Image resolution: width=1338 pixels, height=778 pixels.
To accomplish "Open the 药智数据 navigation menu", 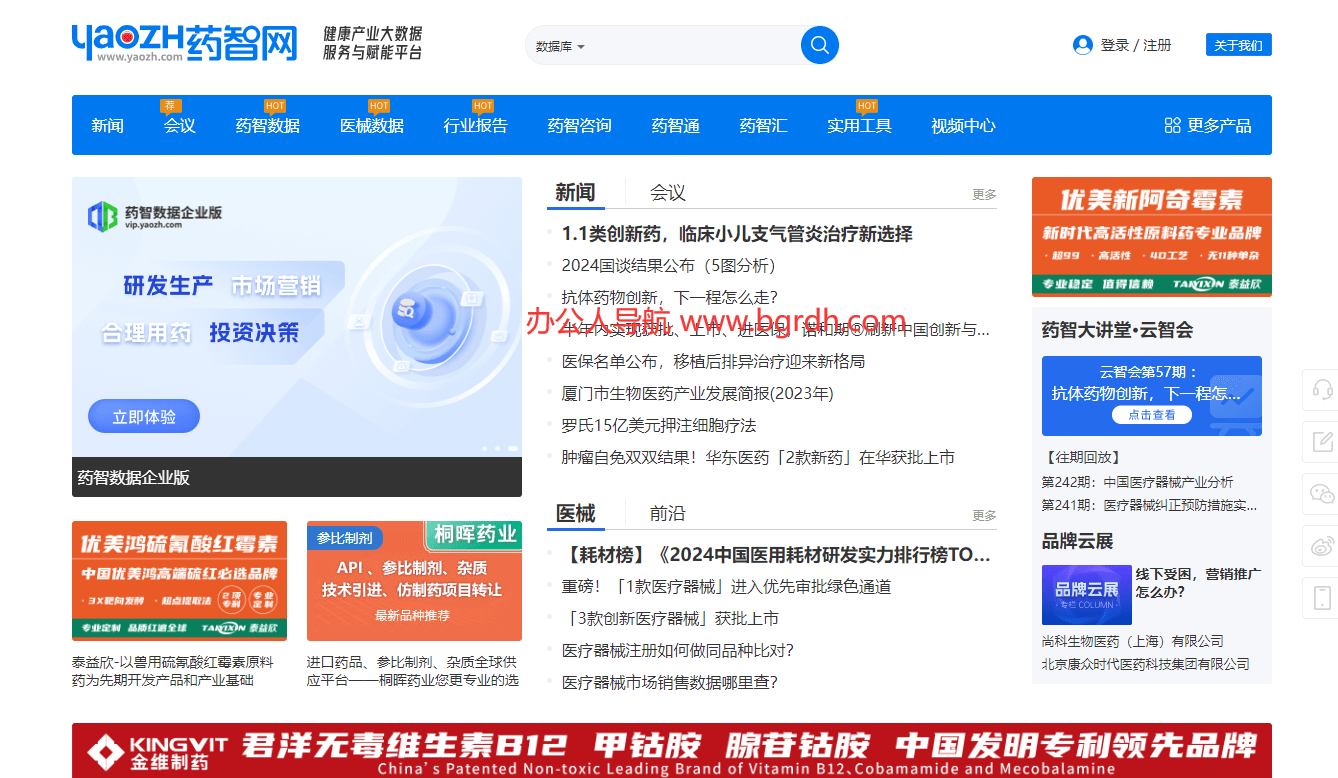I will (x=267, y=126).
